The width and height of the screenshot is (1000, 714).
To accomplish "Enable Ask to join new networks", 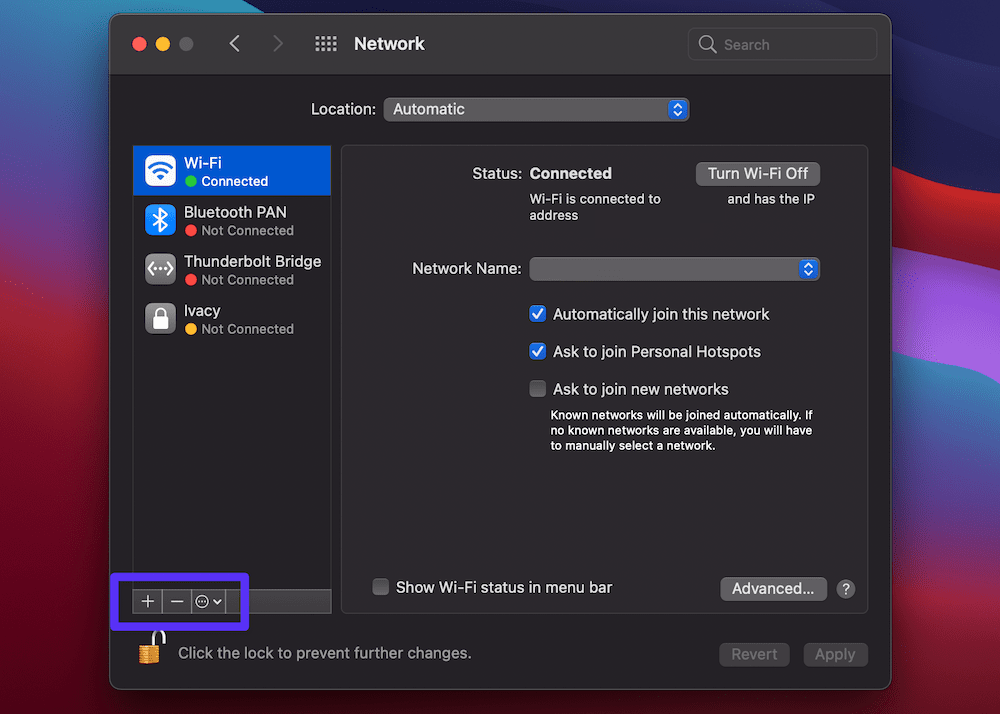I will click(x=537, y=388).
